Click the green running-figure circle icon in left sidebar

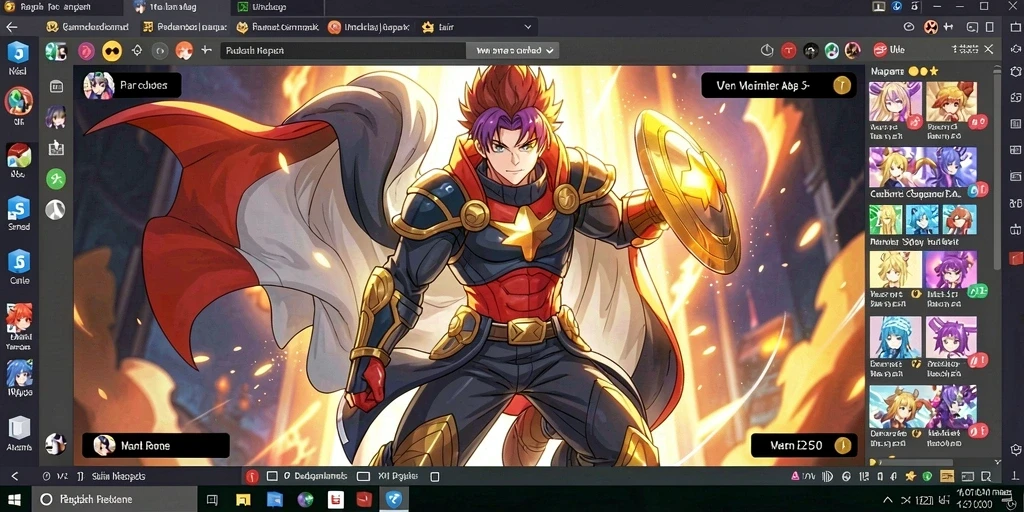[x=56, y=179]
